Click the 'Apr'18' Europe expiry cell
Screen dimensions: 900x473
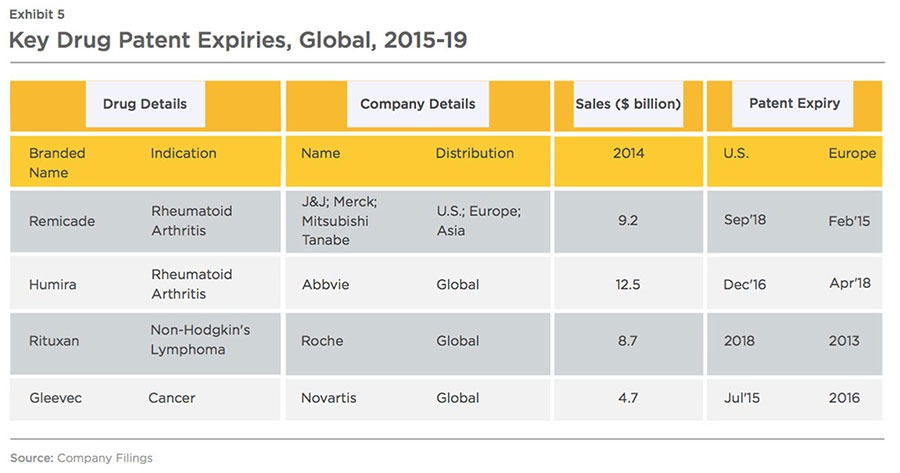[x=849, y=283]
